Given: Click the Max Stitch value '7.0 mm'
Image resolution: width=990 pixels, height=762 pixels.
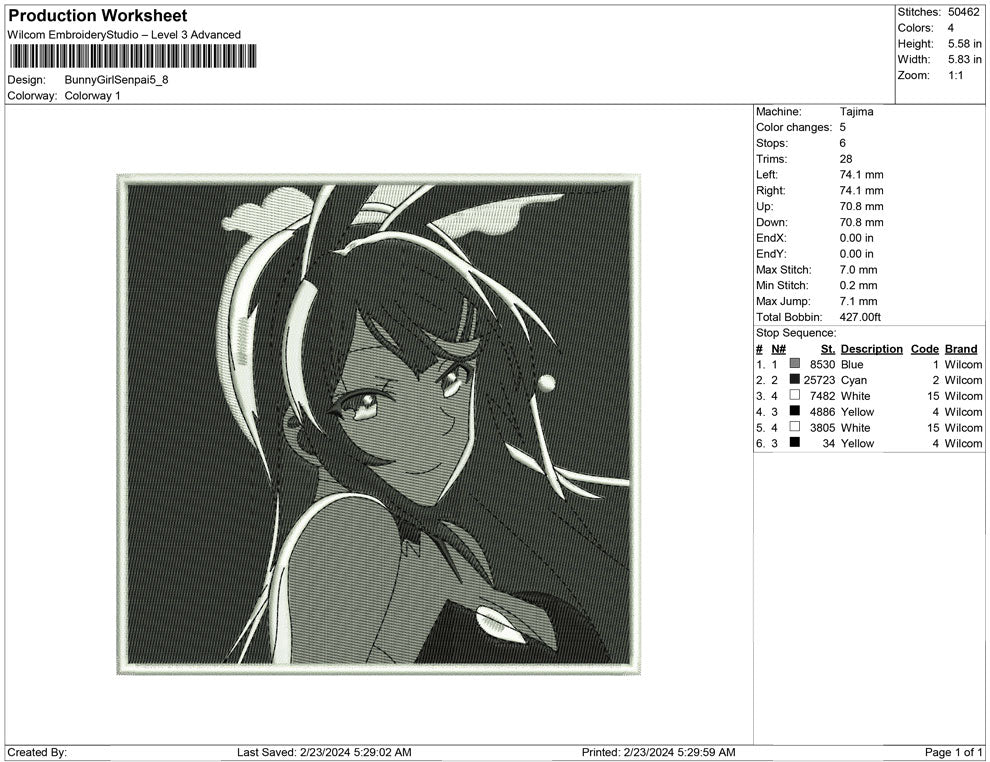Looking at the screenshot, I should click(x=858, y=270).
